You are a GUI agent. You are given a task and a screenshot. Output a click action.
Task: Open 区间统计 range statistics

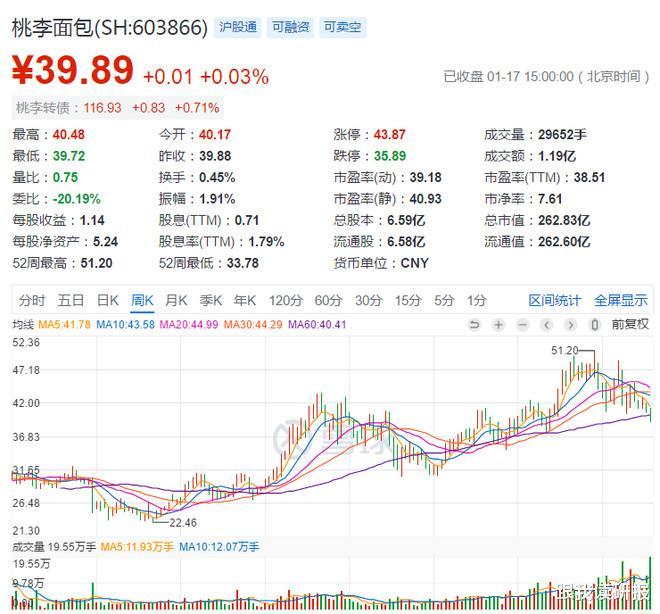[555, 300]
